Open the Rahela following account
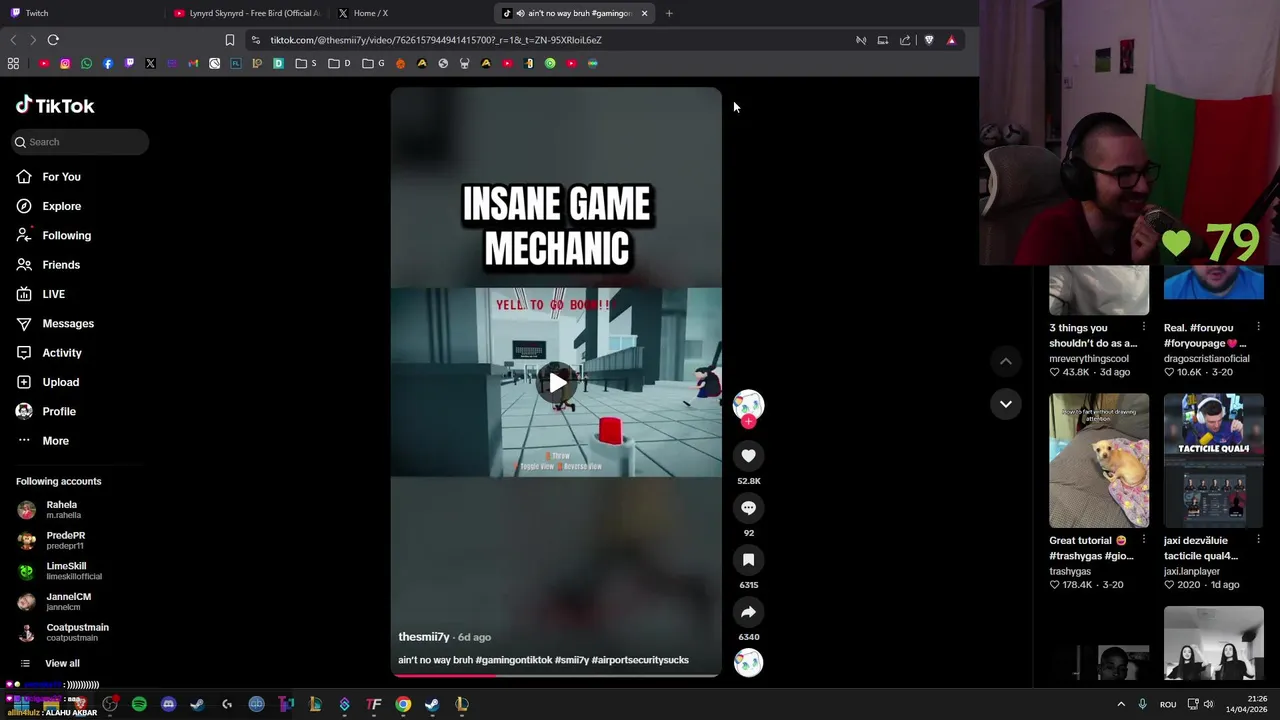Image resolution: width=1280 pixels, height=720 pixels. click(62, 510)
